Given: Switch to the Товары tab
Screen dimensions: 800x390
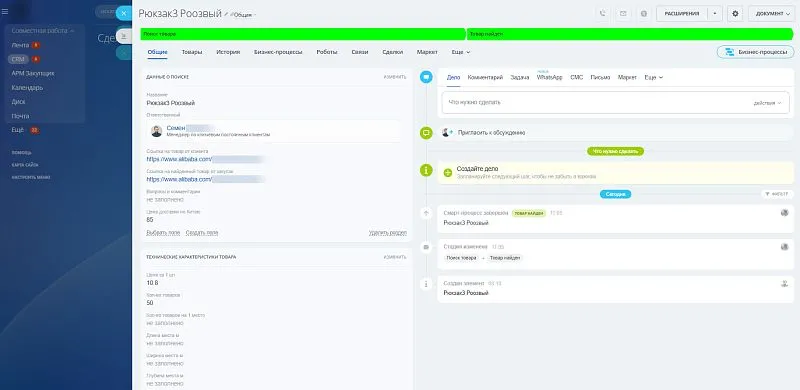Looking at the screenshot, I should (x=192, y=52).
